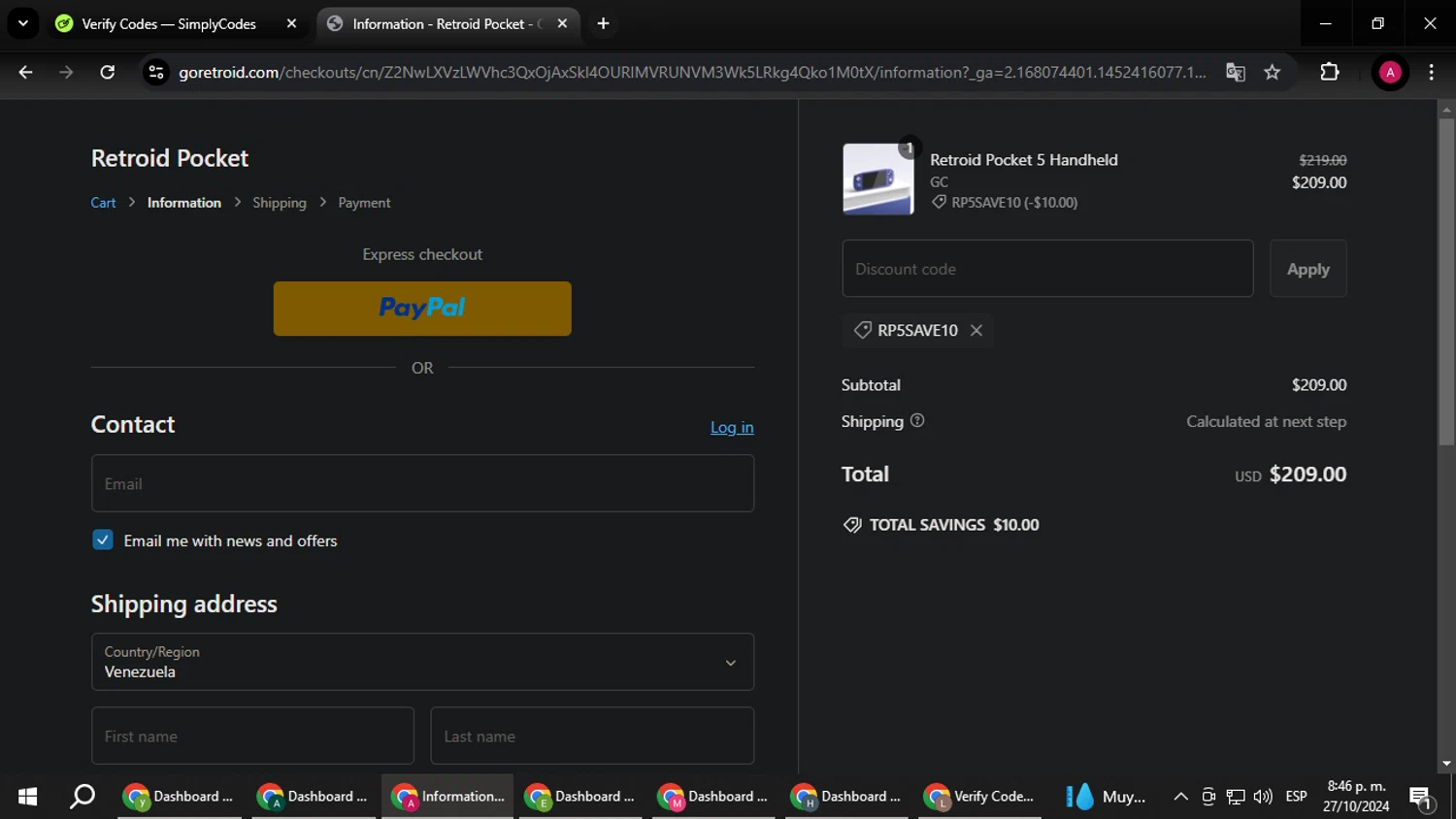Open network settings tray icon
The height and width of the screenshot is (819, 1456).
coord(1236,797)
